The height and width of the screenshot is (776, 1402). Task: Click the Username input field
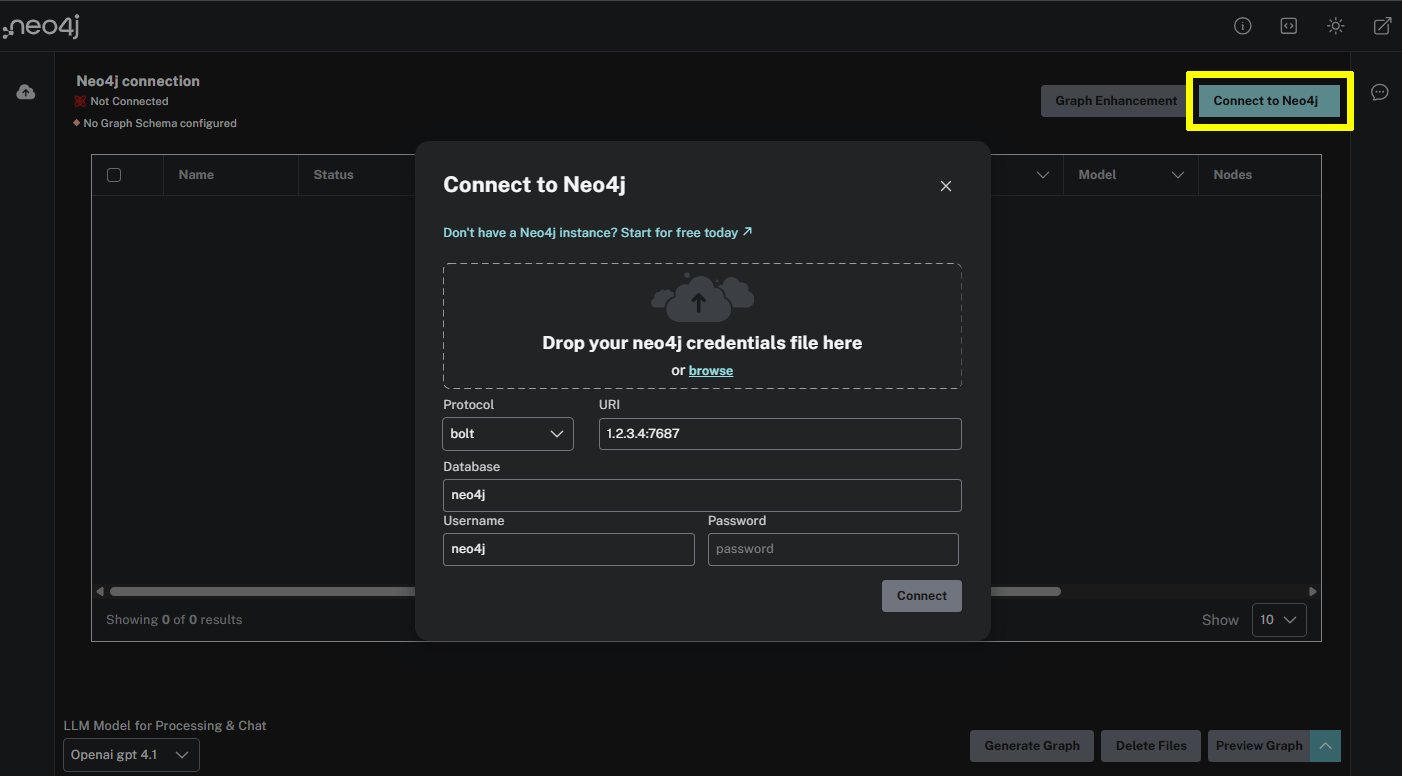[568, 549]
